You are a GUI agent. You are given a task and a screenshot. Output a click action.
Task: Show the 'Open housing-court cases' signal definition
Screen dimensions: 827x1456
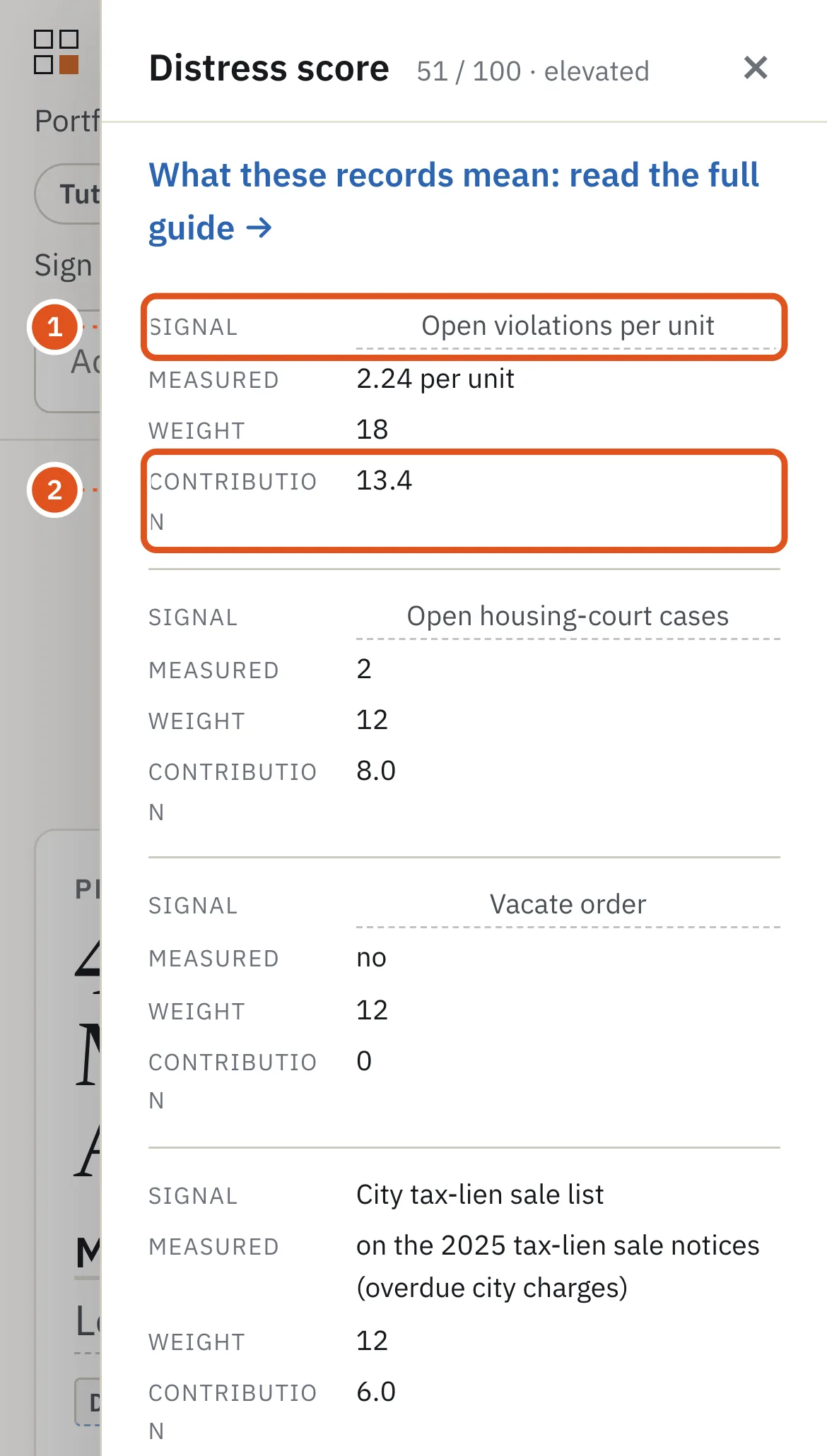pos(568,616)
